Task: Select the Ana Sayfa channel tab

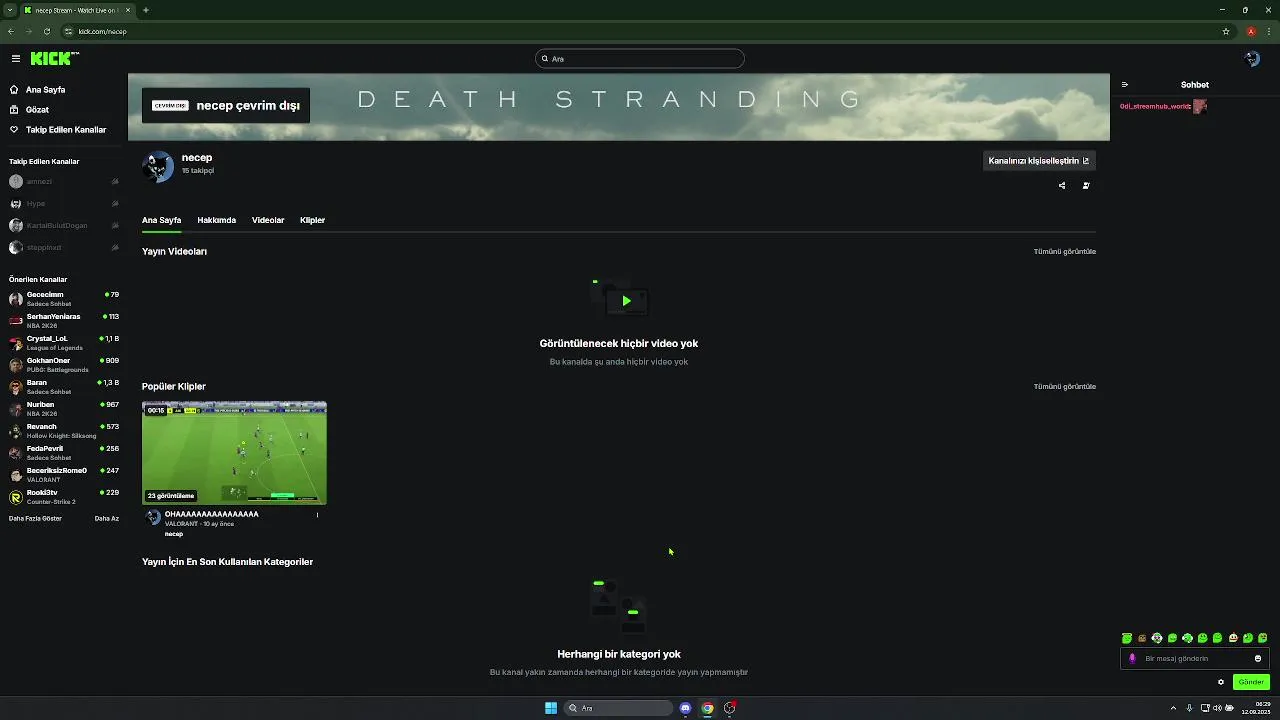Action: [x=162, y=220]
